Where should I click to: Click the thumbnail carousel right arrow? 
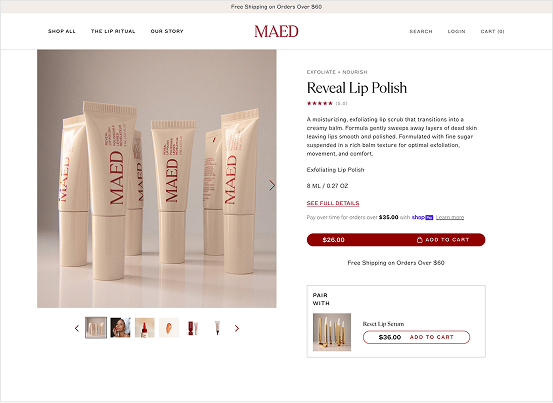(237, 328)
